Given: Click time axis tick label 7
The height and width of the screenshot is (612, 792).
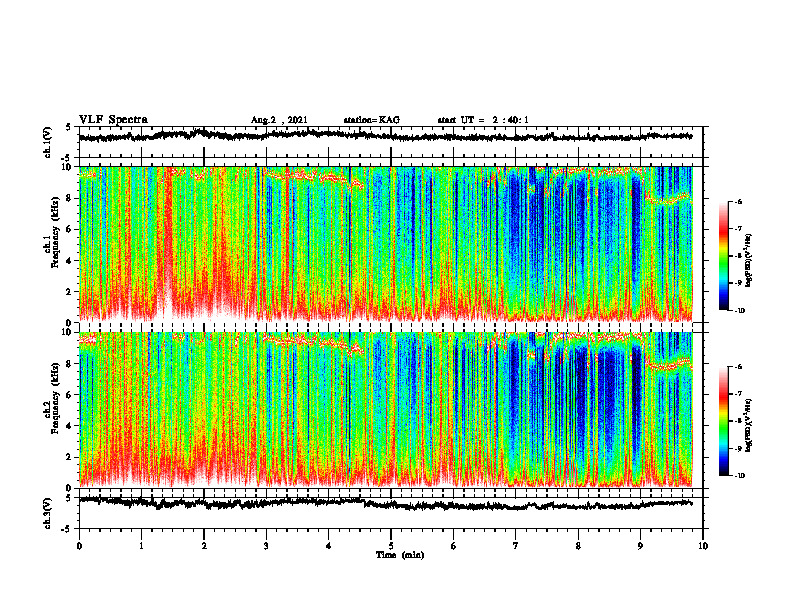Looking at the screenshot, I should [516, 546].
